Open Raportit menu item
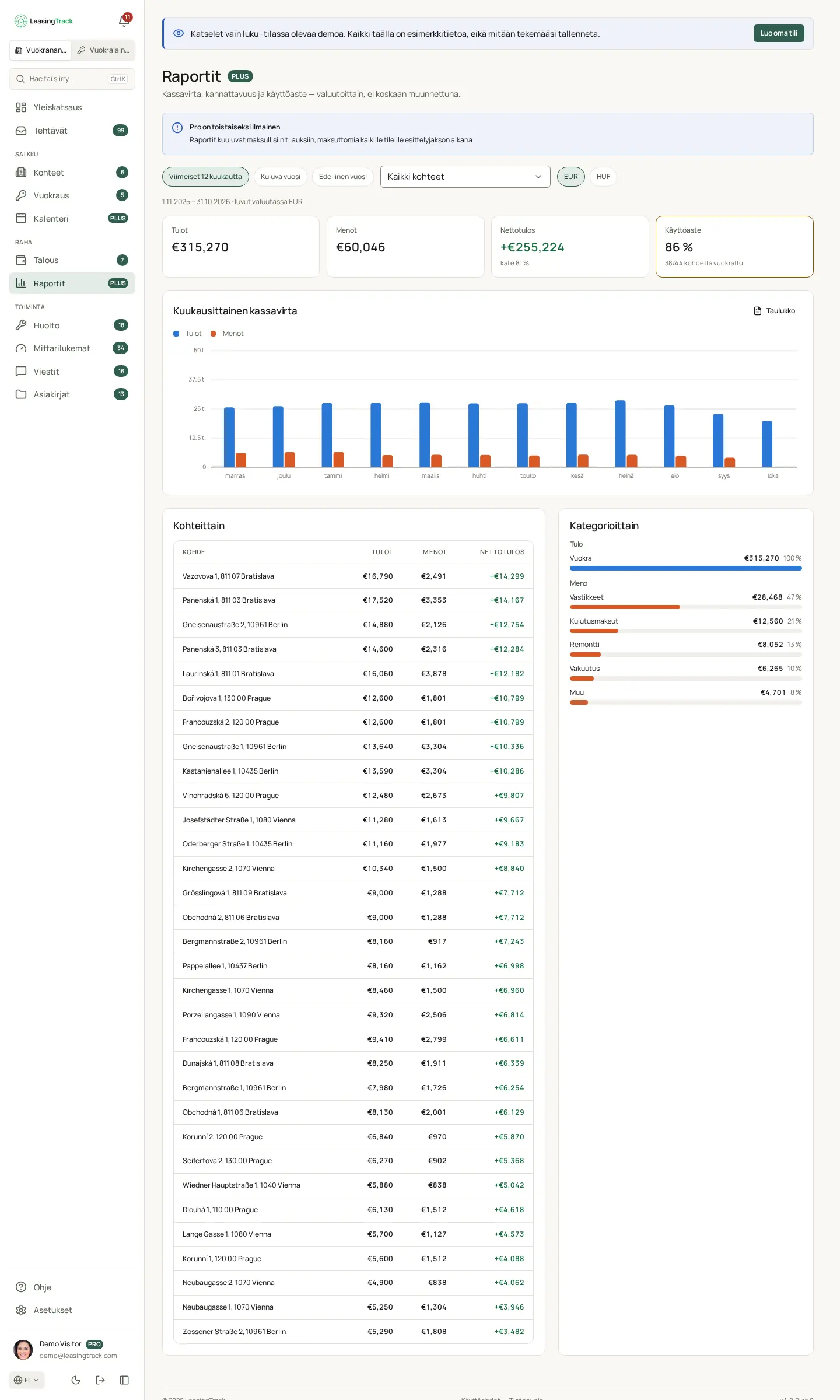The width and height of the screenshot is (840, 1400). pyautogui.click(x=72, y=283)
